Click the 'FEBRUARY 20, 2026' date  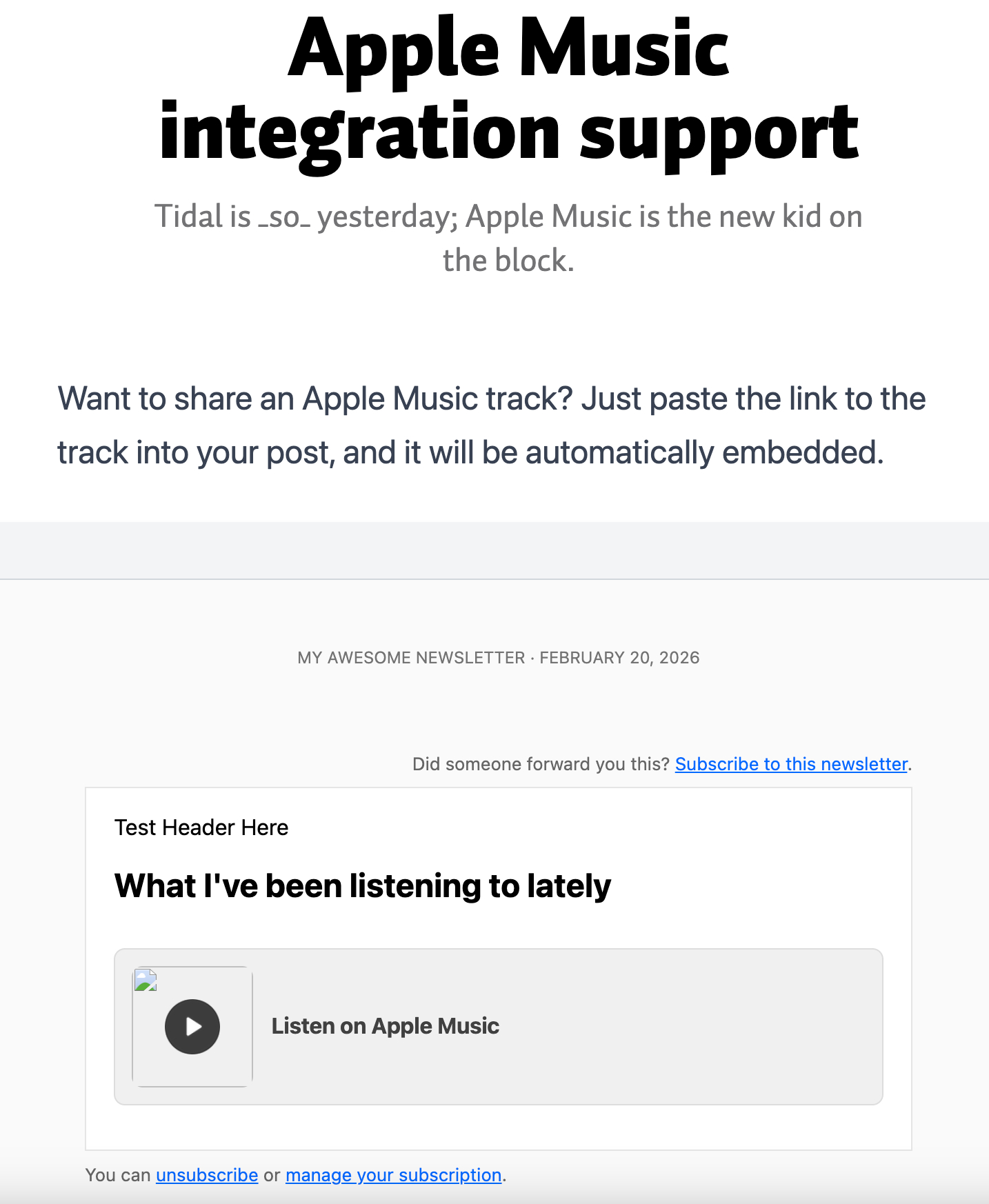pyautogui.click(x=619, y=658)
